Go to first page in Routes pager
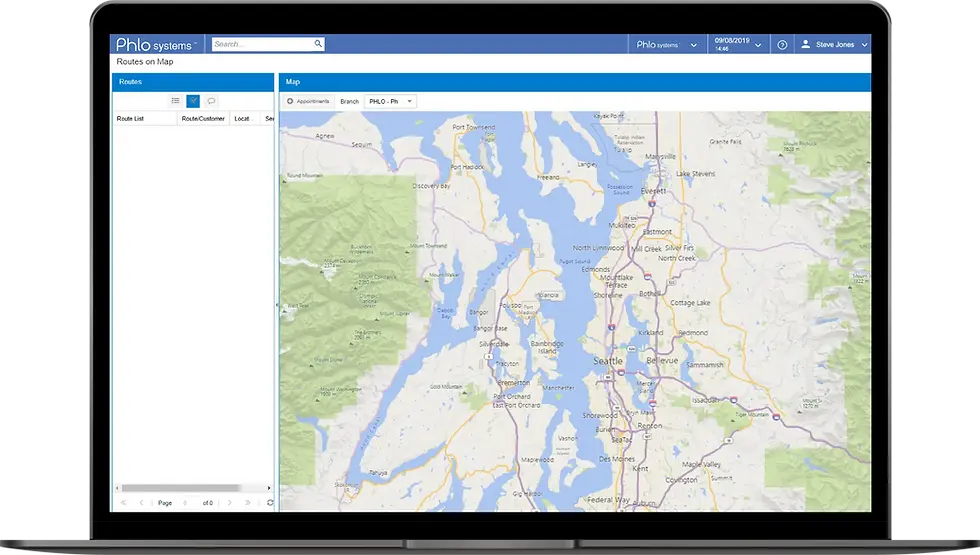The height and width of the screenshot is (555, 980). (123, 502)
